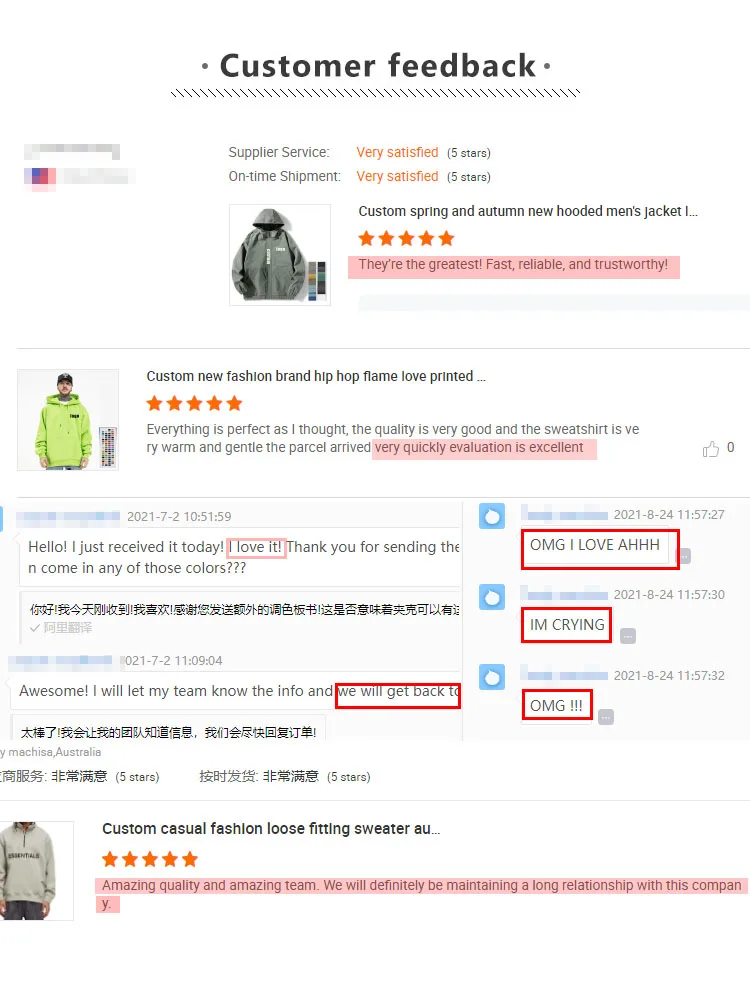
Task: Open options icon next to IM CRYING
Action: (628, 636)
